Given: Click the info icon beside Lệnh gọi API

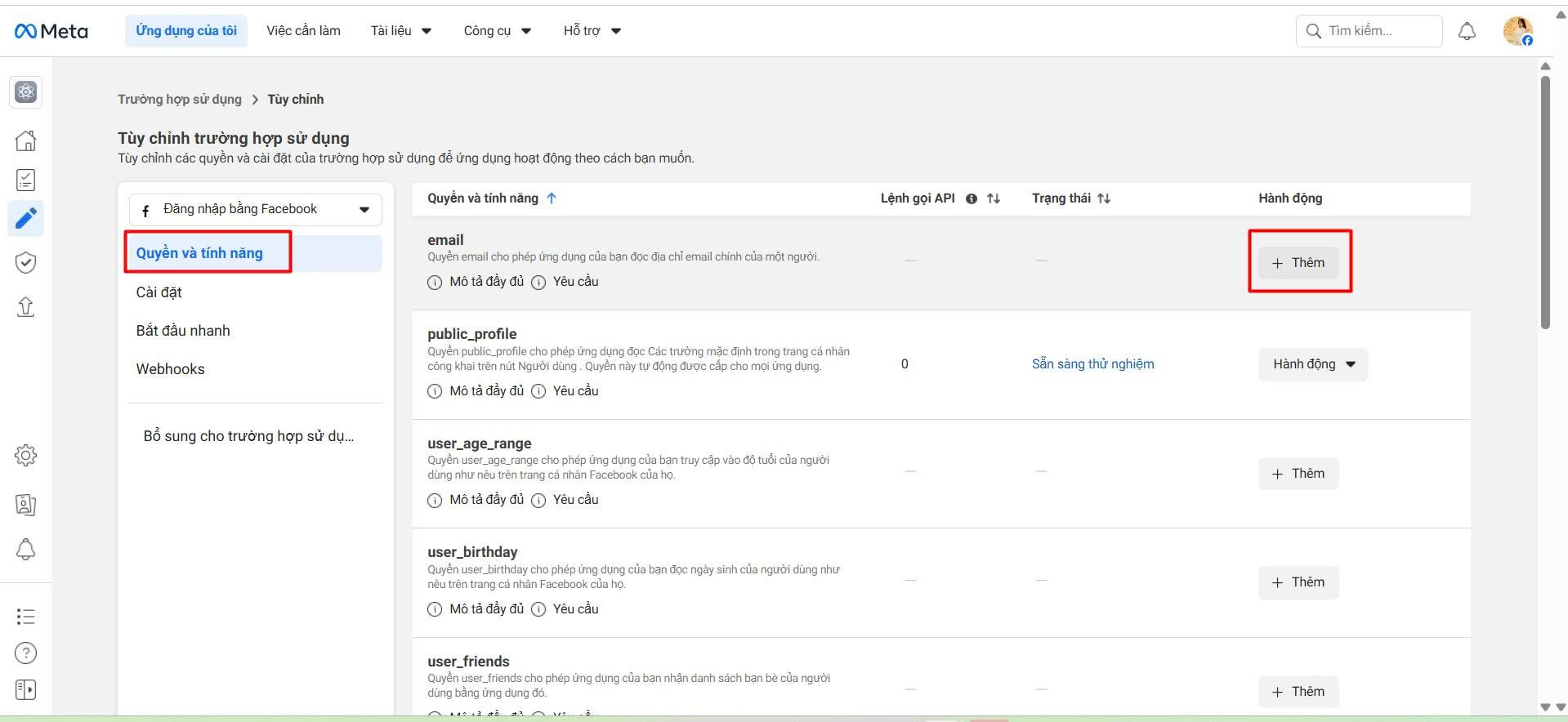Looking at the screenshot, I should point(972,198).
